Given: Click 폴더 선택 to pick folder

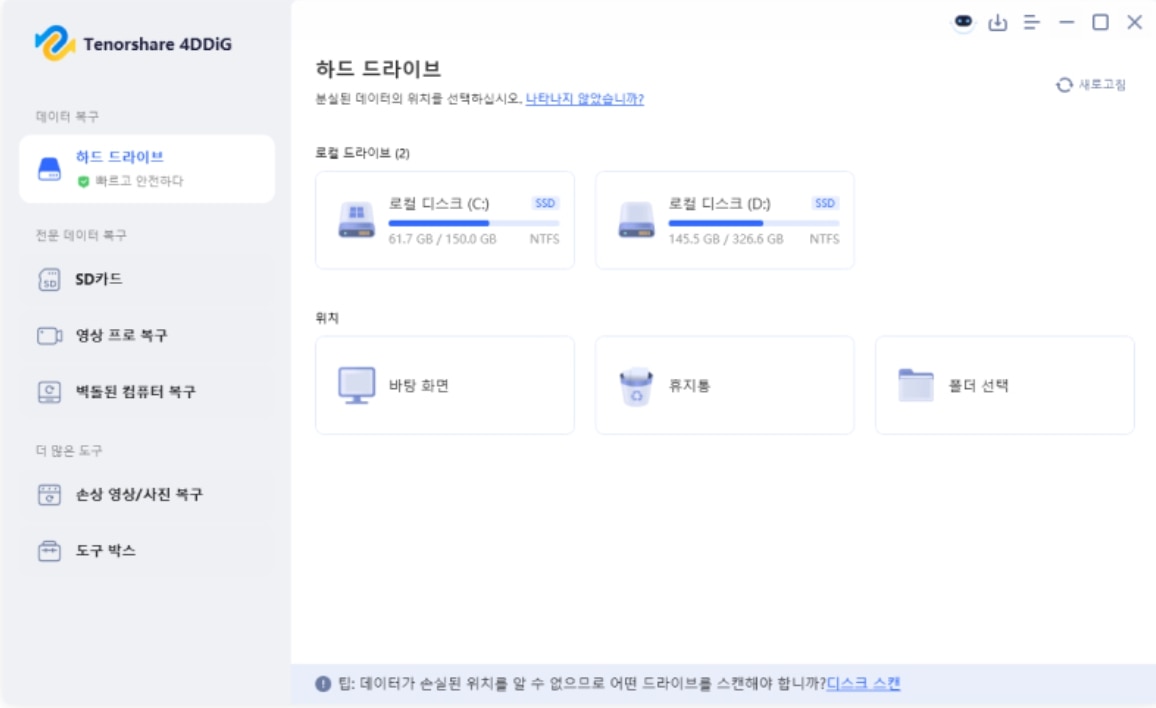Looking at the screenshot, I should [1004, 385].
